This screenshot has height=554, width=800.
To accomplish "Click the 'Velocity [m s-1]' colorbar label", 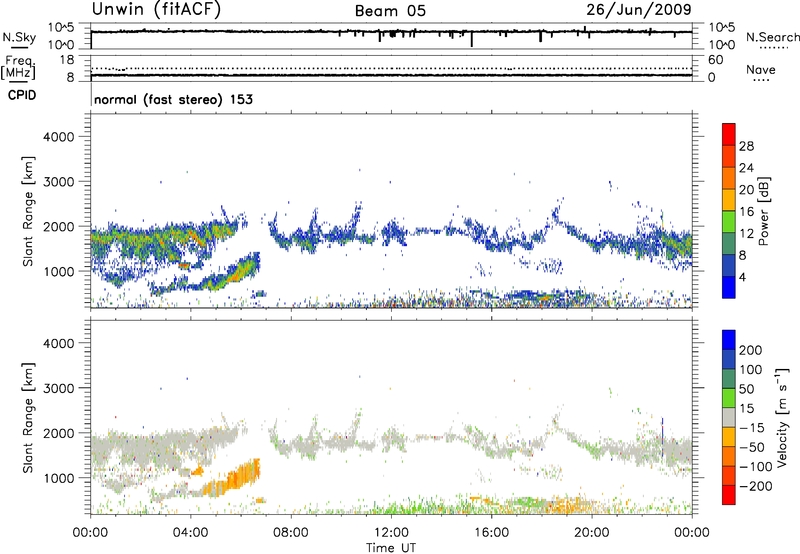I will 782,417.
